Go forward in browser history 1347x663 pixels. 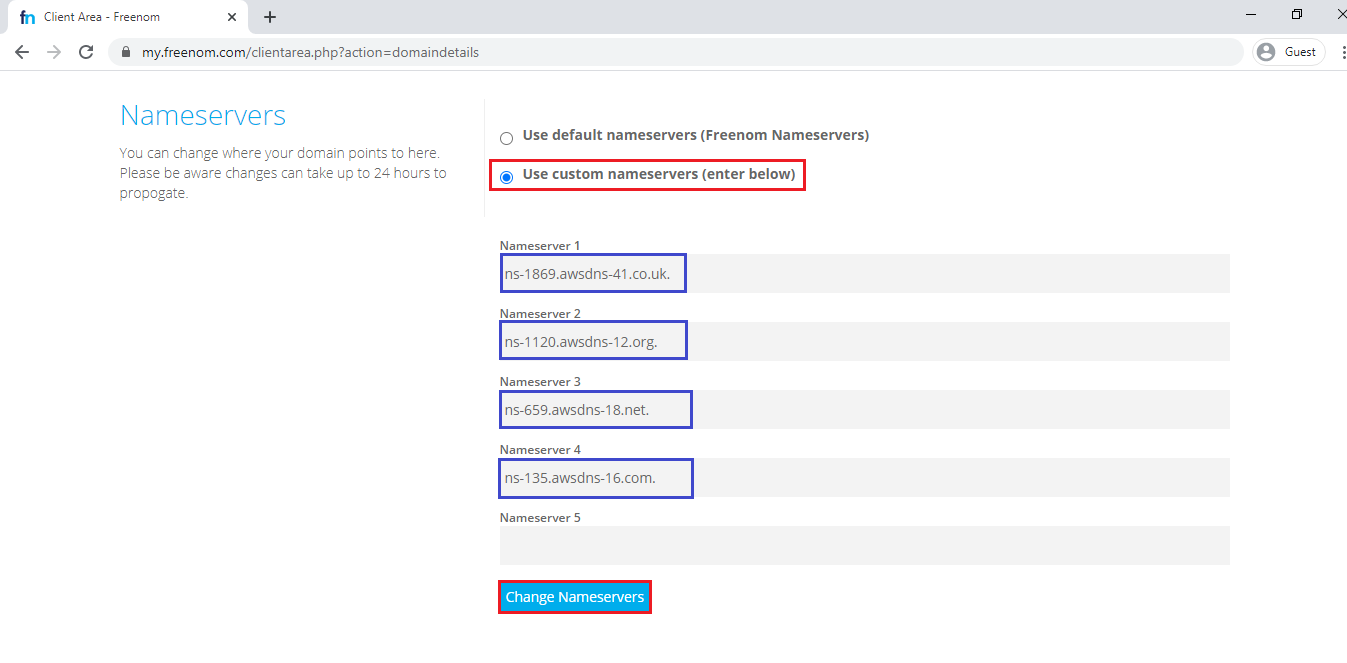[54, 52]
